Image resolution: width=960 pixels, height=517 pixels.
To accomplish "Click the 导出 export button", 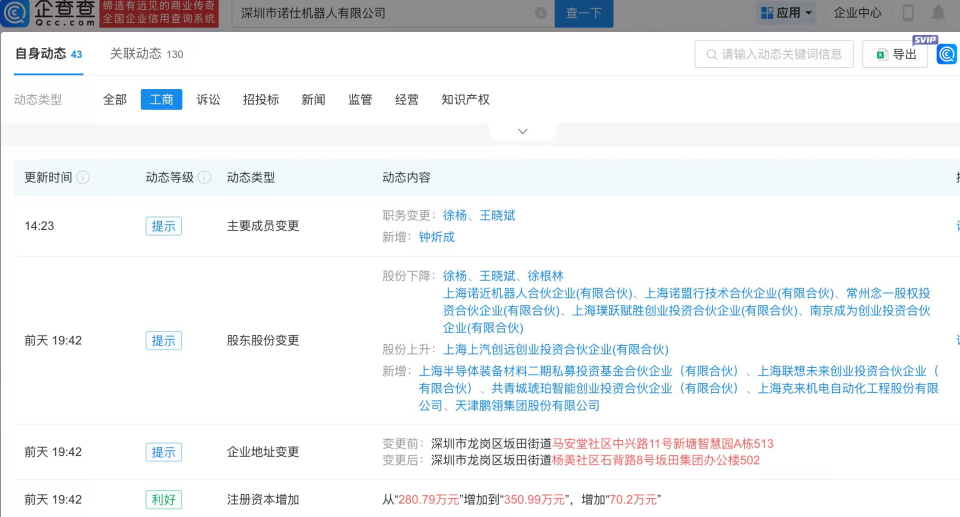I will [895, 54].
